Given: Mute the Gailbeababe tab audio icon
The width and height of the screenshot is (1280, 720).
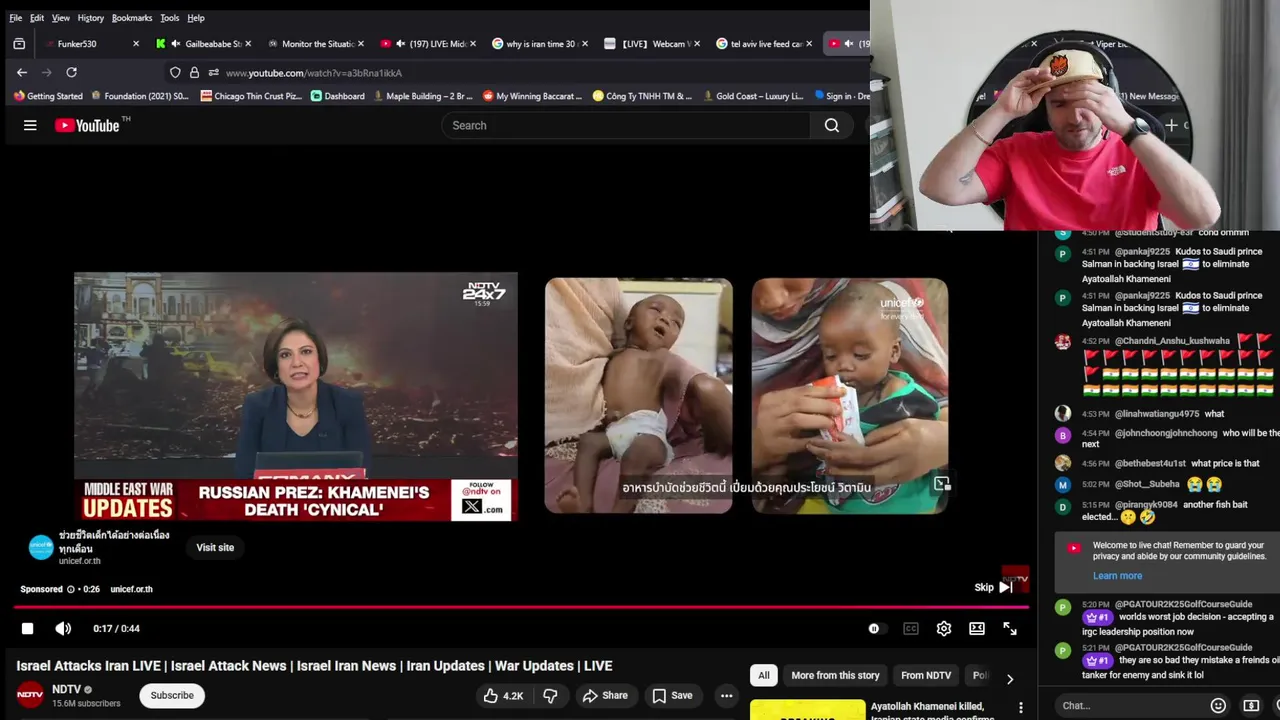Looking at the screenshot, I should [175, 44].
